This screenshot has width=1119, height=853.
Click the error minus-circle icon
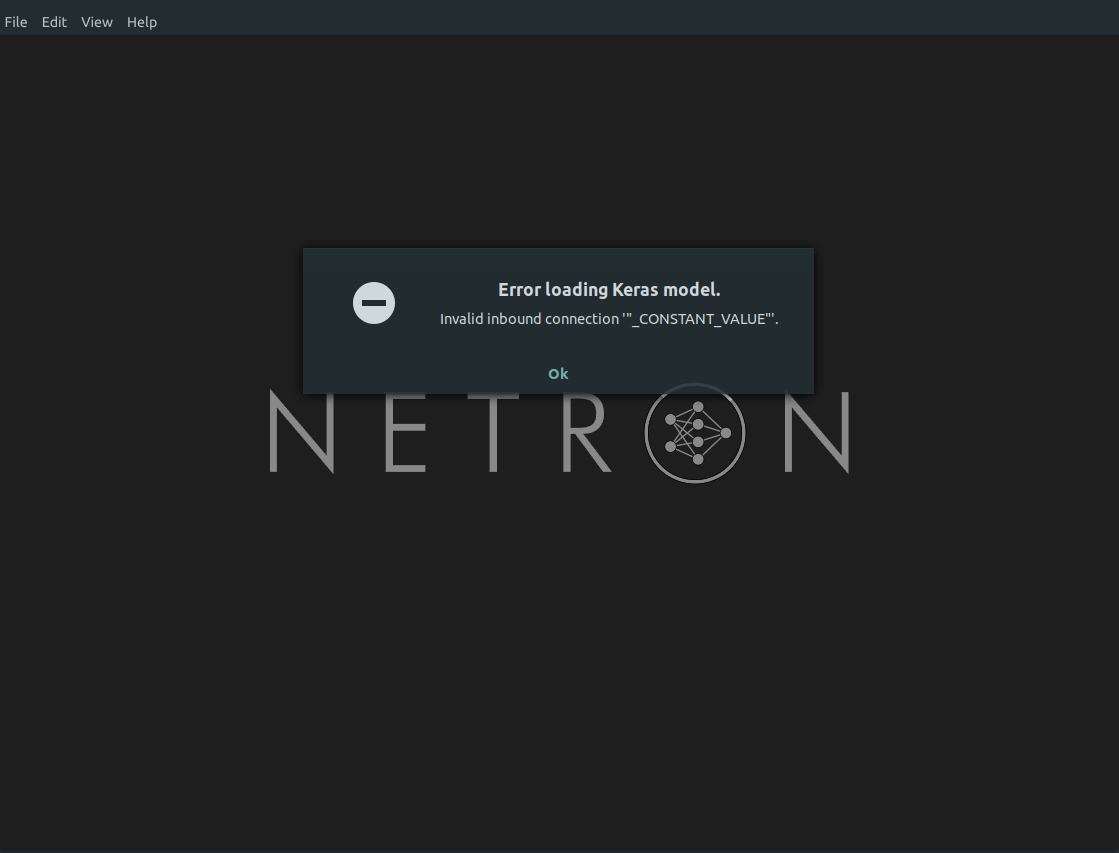(x=374, y=303)
